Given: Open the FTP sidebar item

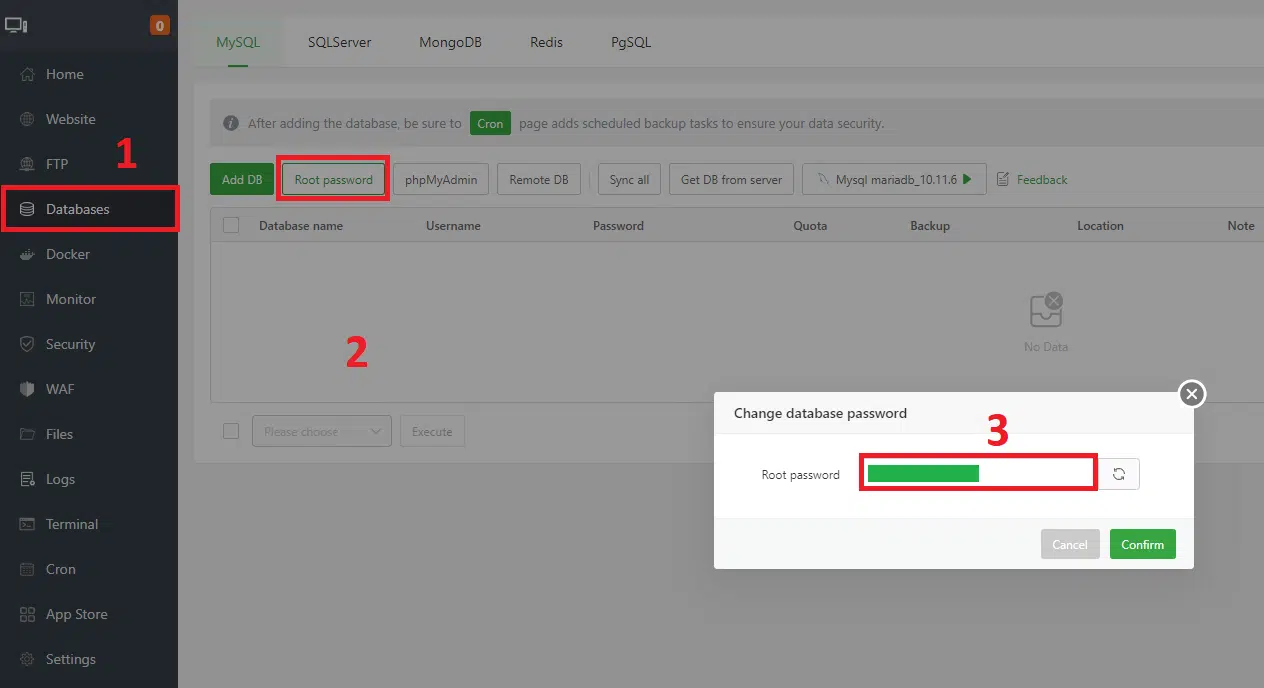Looking at the screenshot, I should pos(89,164).
